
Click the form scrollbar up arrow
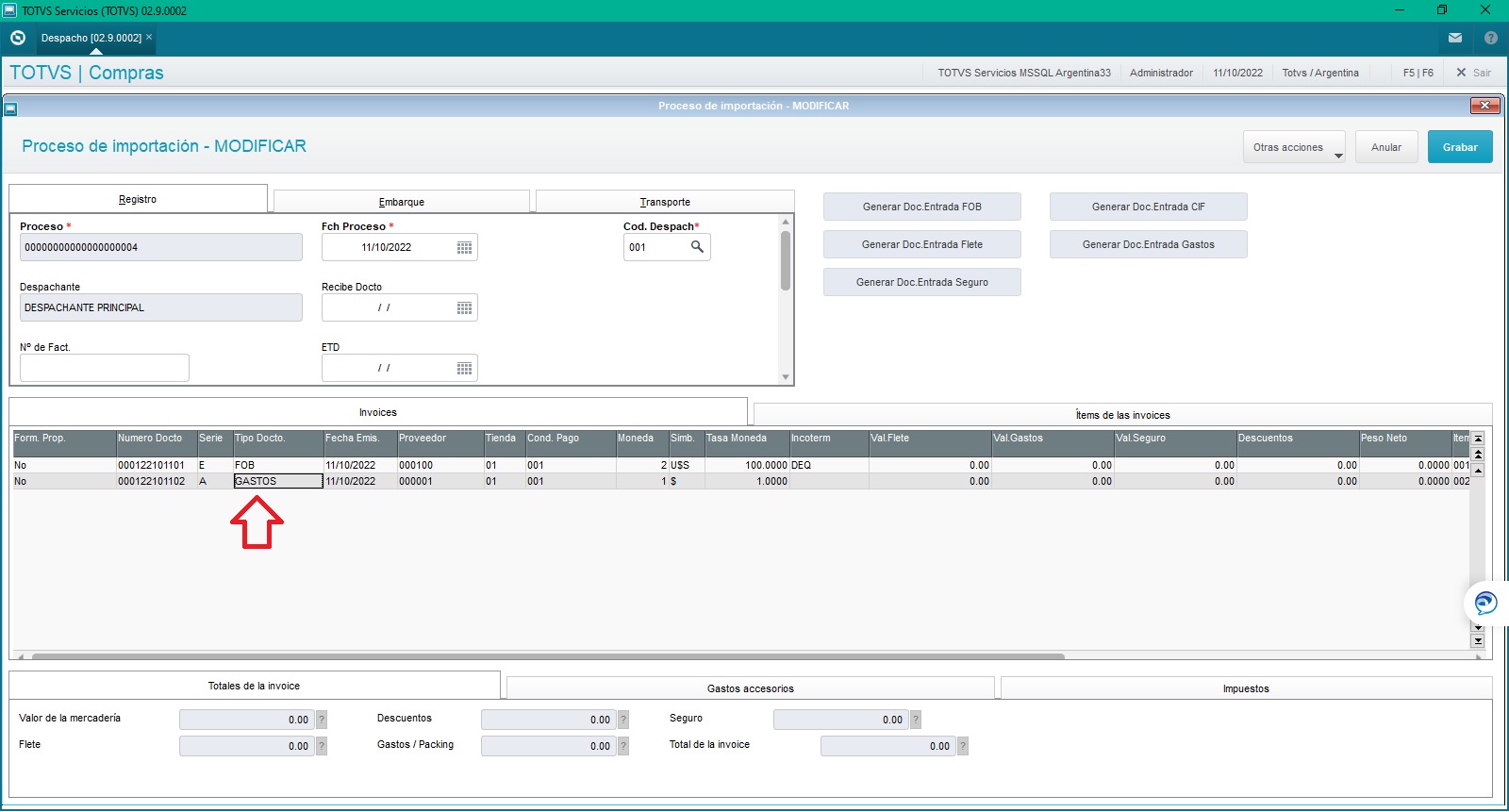(x=786, y=222)
